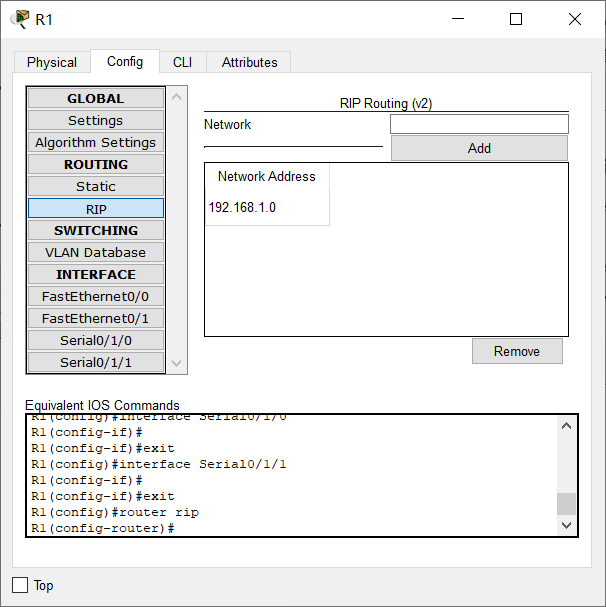Open the CLI tab

click(x=182, y=62)
